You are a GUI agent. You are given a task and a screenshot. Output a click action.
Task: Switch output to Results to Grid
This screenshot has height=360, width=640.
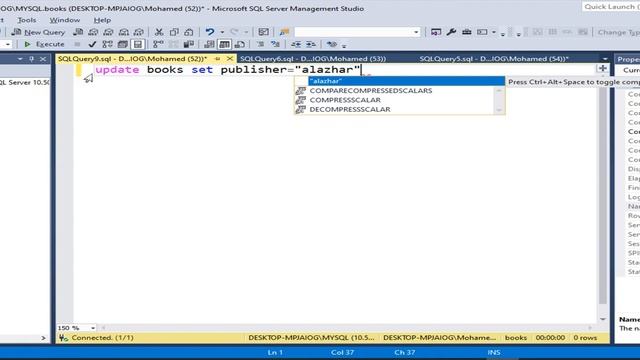(x=224, y=44)
